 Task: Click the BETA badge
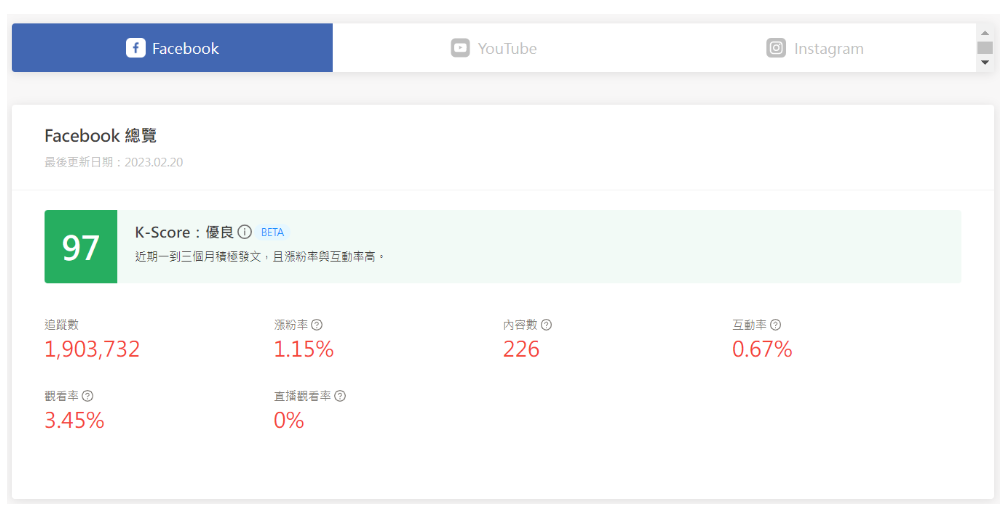[272, 232]
